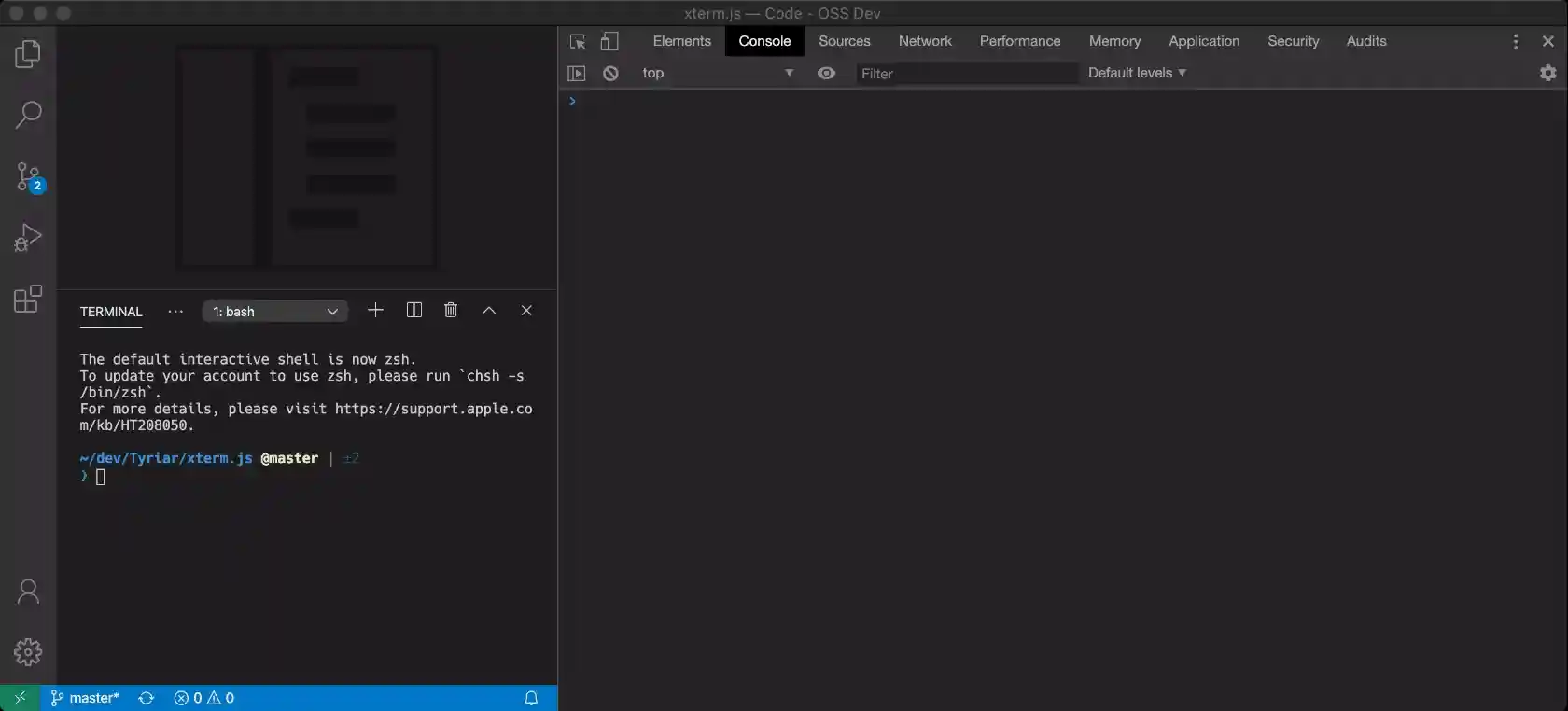
Task: Open the 'top' JavaScript context dropdown
Action: (717, 73)
